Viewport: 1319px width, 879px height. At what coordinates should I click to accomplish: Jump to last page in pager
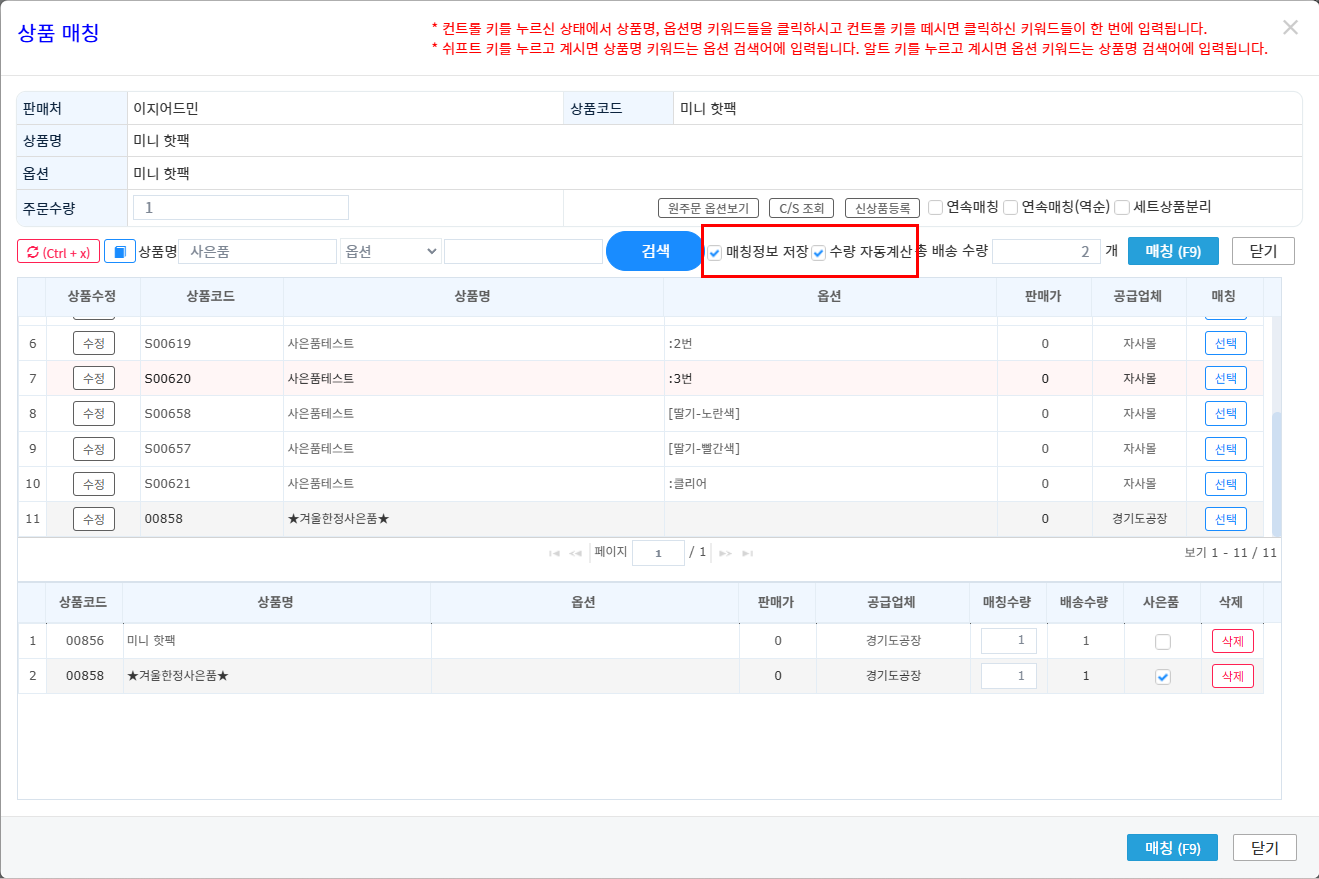[747, 553]
